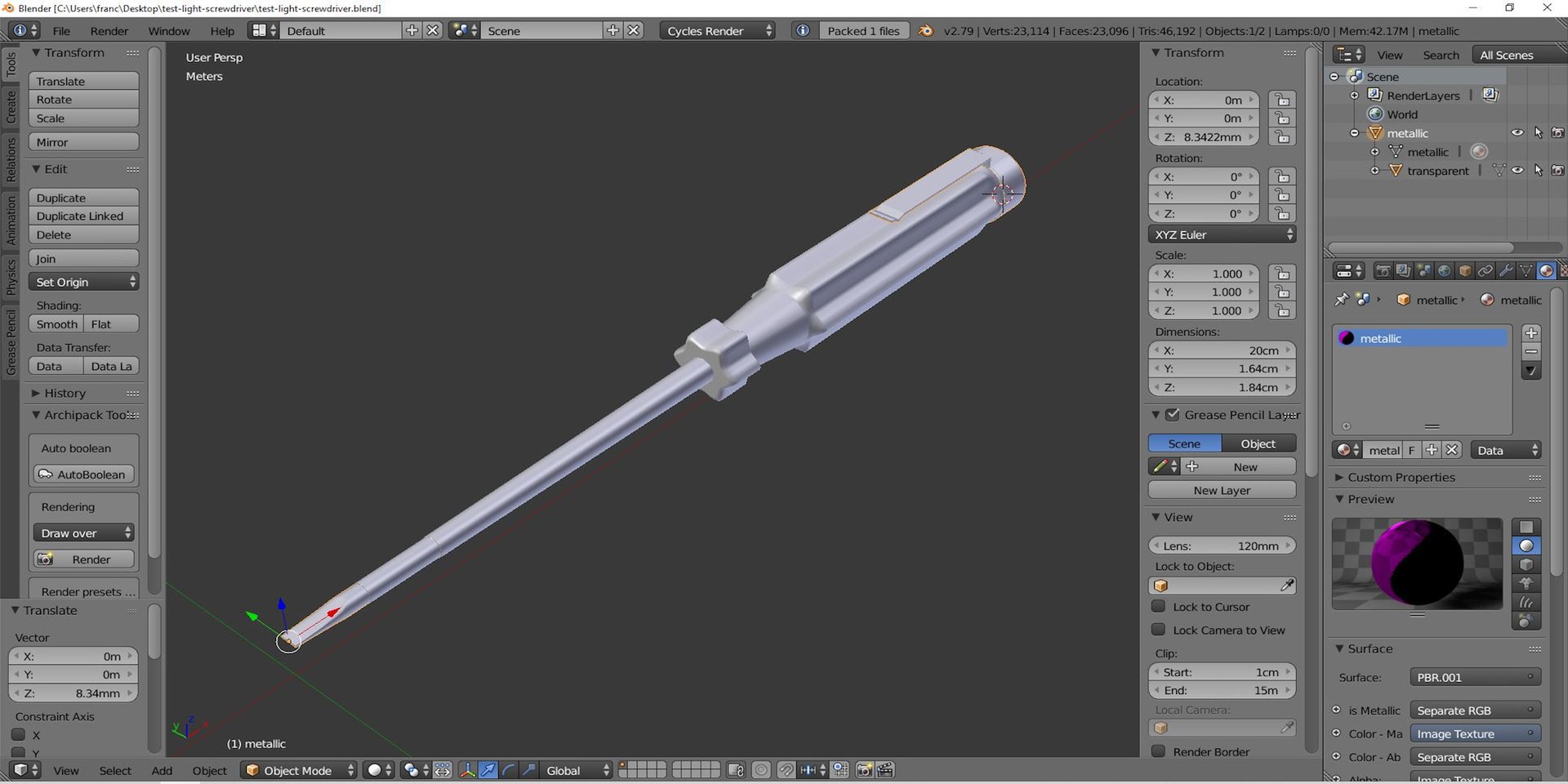Switch to the Physics tab in tool shelf
This screenshot has width=1568, height=784.
pyautogui.click(x=11, y=277)
